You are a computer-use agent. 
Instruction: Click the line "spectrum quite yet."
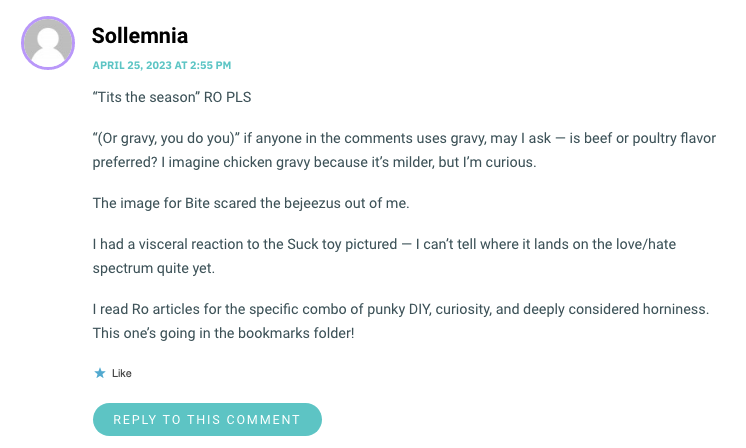(154, 268)
